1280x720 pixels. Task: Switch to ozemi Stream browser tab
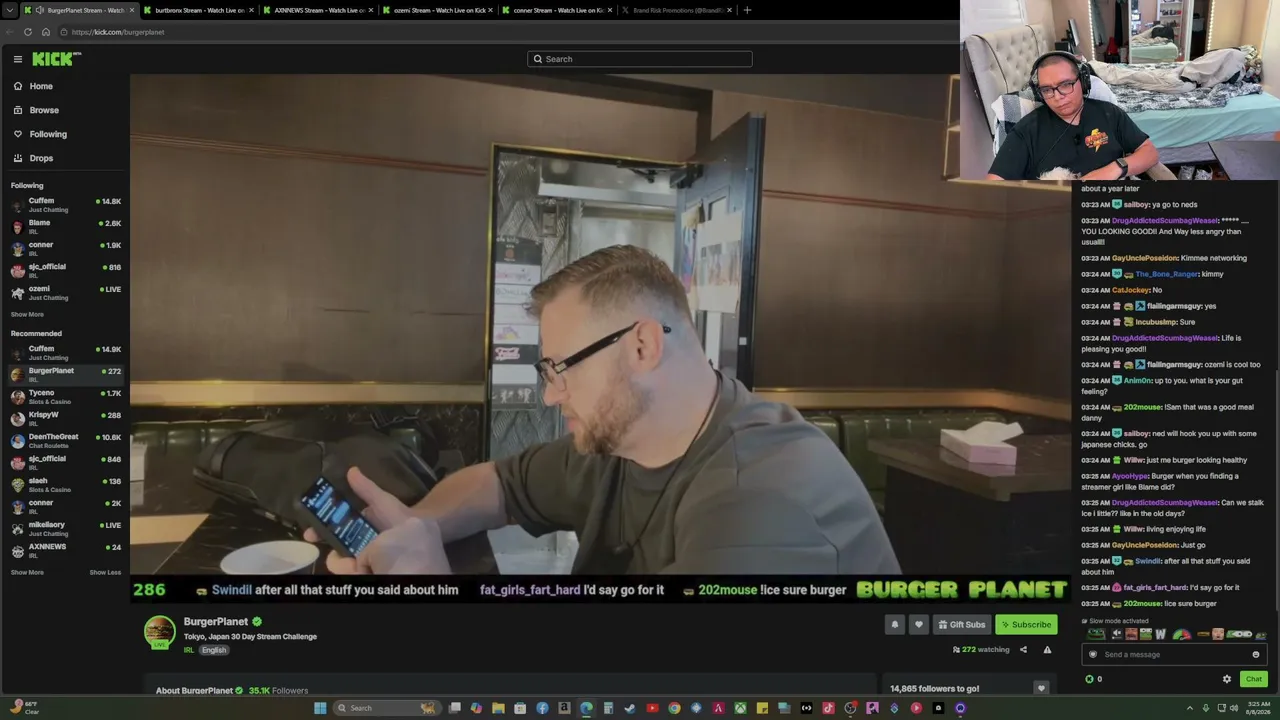coord(437,10)
